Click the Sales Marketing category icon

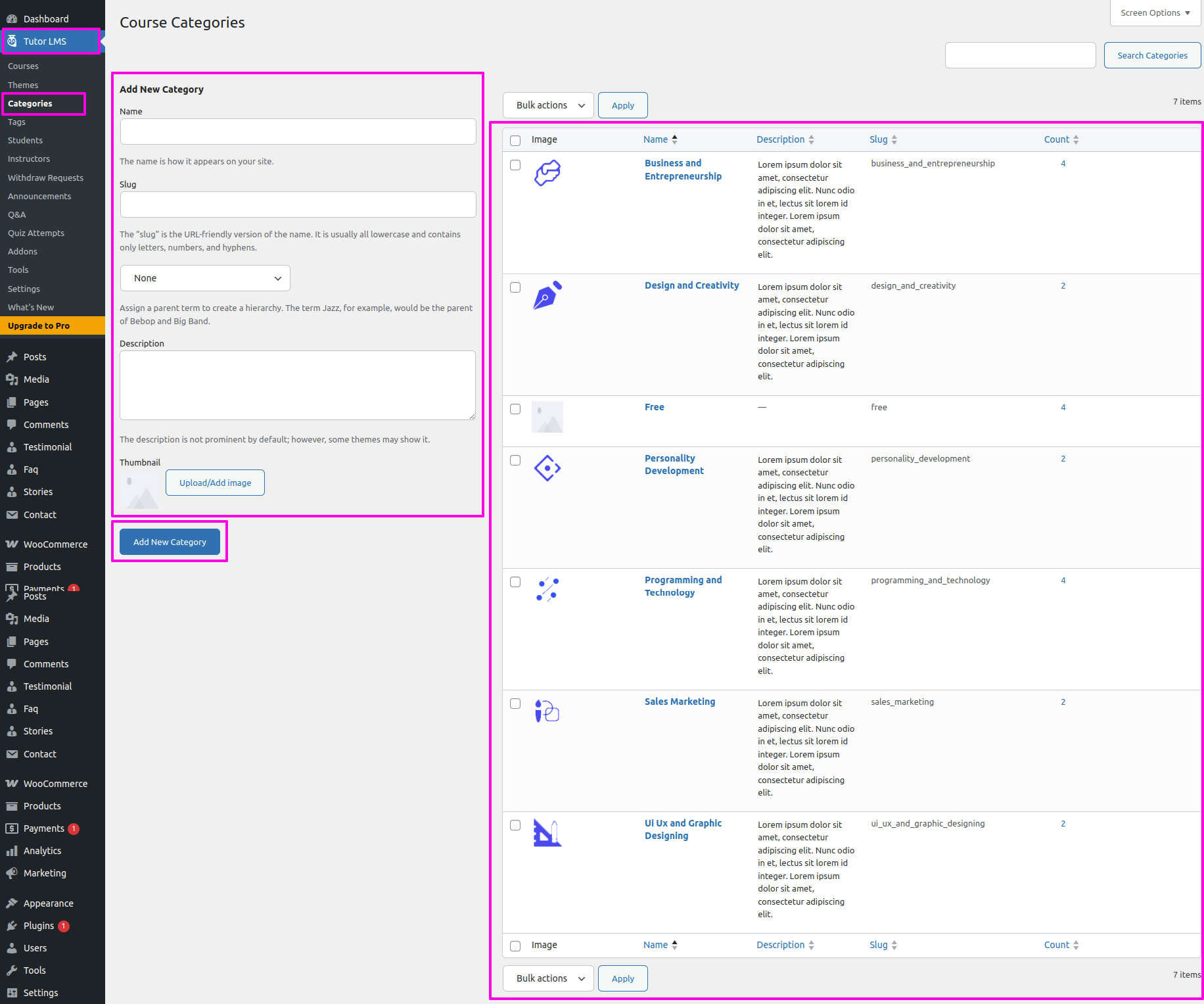coord(547,711)
